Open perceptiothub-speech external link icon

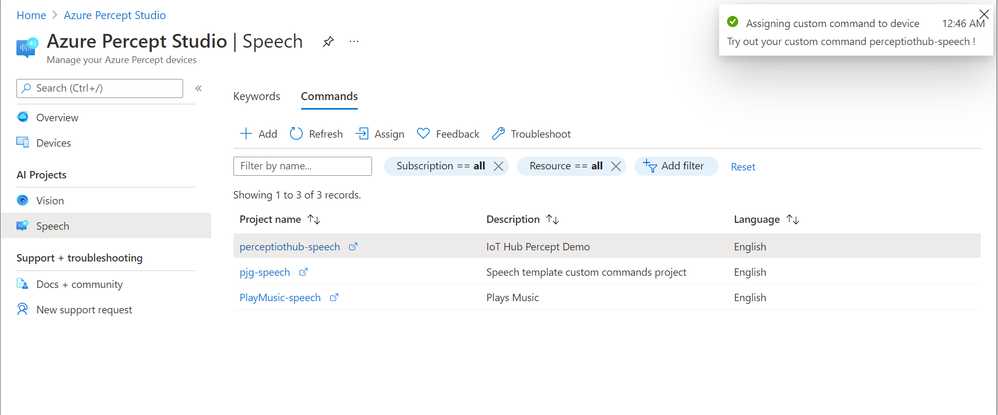353,247
